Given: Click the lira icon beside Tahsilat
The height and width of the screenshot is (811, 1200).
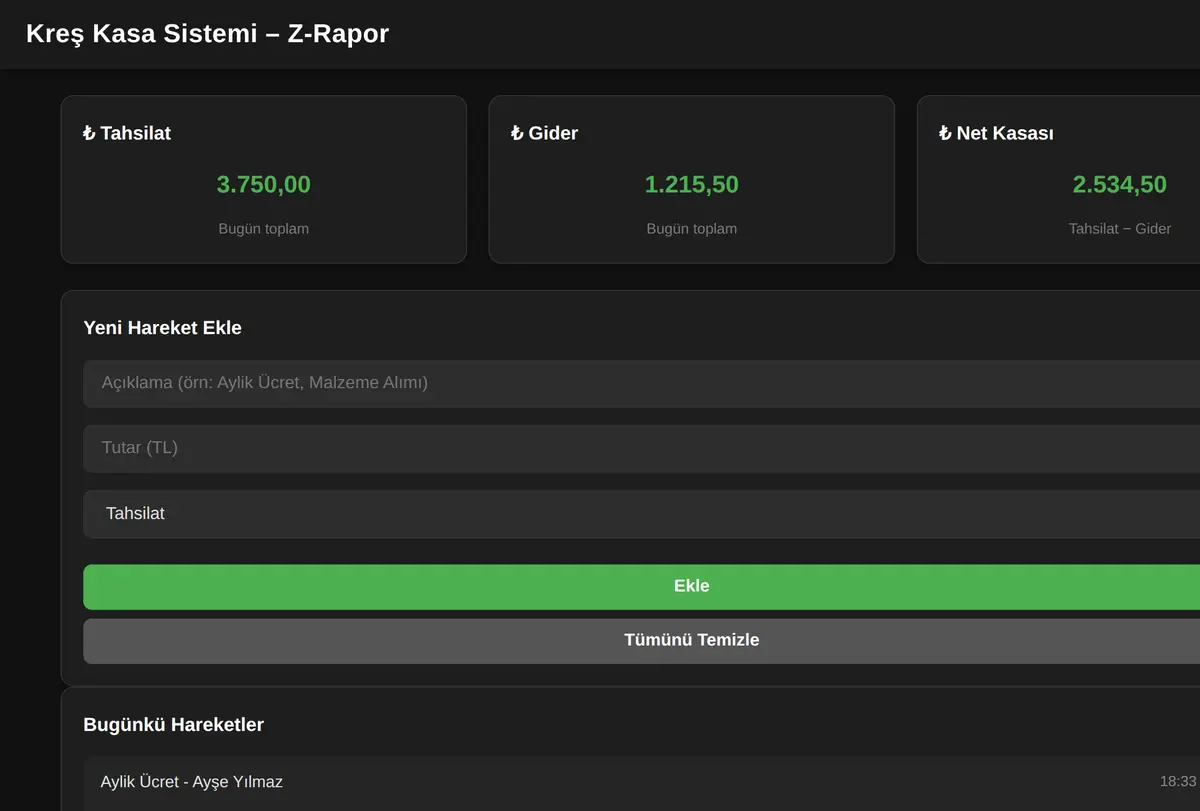Looking at the screenshot, I should [89, 133].
